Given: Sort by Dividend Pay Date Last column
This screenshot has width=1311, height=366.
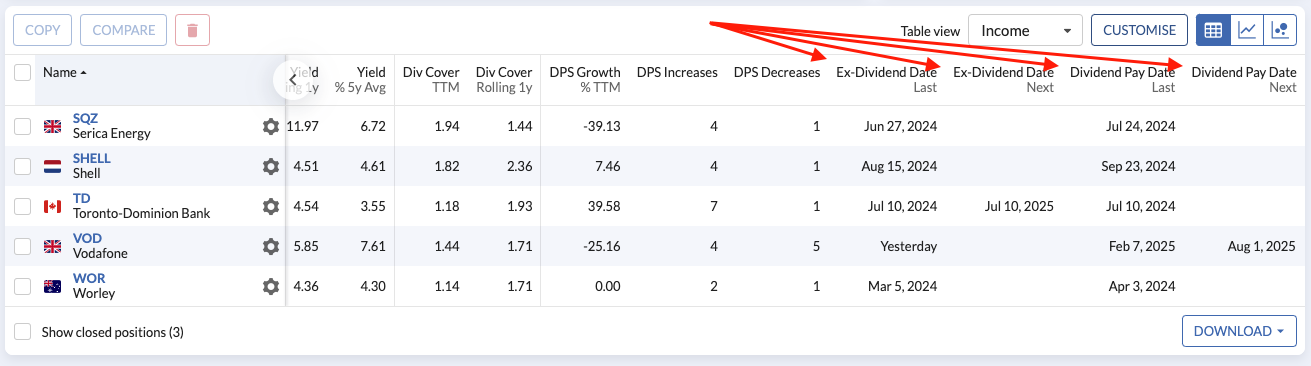Looking at the screenshot, I should [x=1122, y=79].
